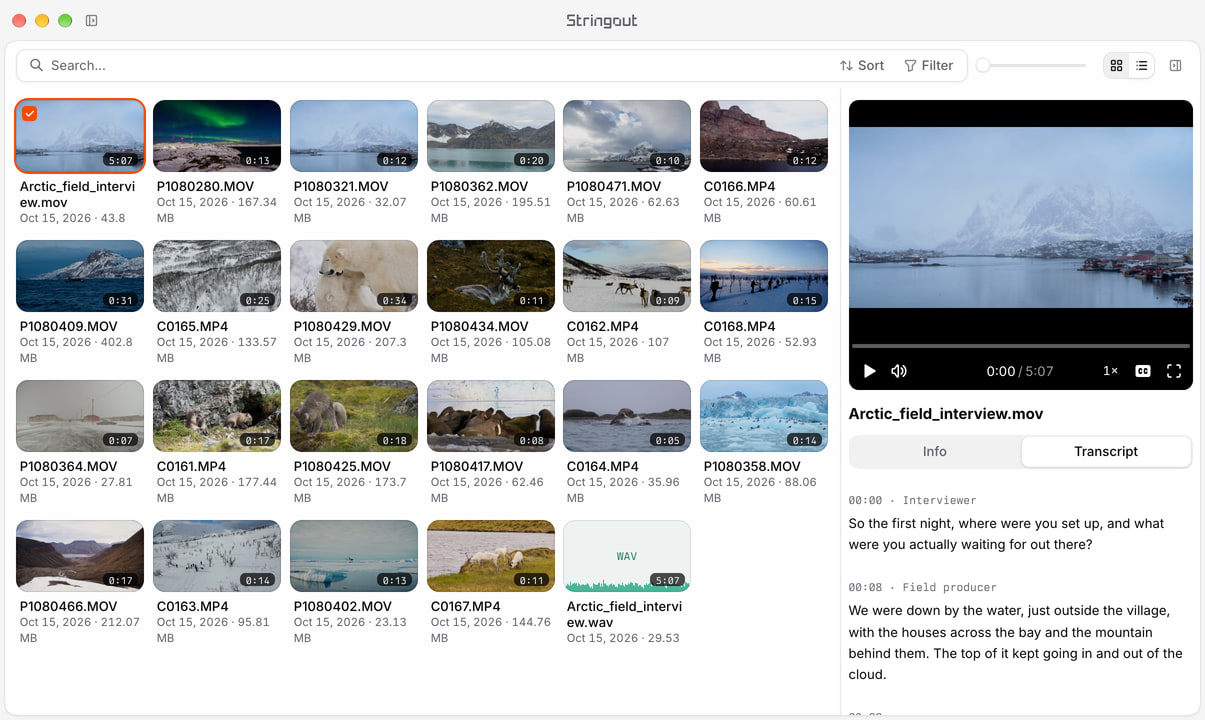
Task: Select the P1080434.MOV reindeer thumbnail
Action: click(x=491, y=276)
